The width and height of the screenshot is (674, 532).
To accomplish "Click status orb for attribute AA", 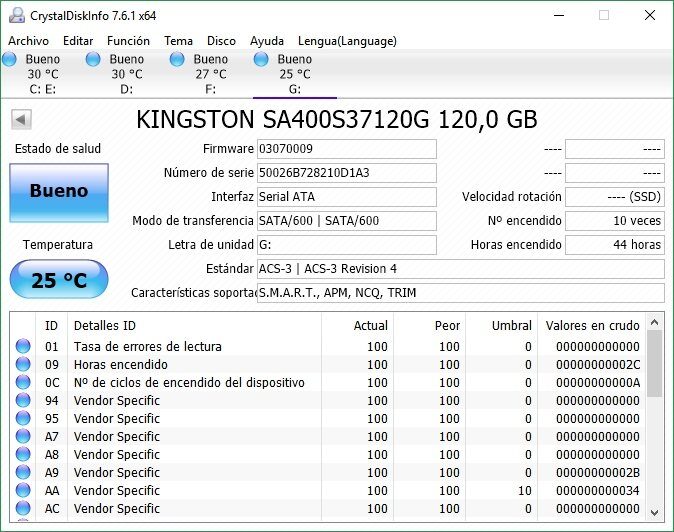I will pyautogui.click(x=23, y=490).
